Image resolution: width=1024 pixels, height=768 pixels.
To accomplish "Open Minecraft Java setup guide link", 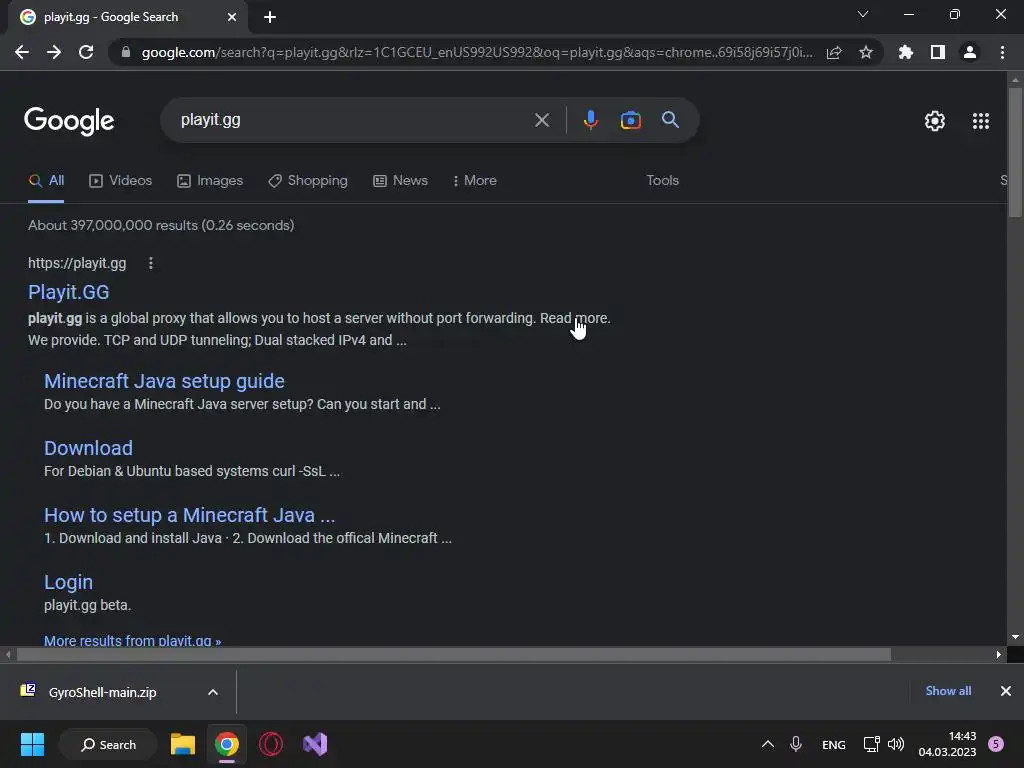I will point(164,381).
